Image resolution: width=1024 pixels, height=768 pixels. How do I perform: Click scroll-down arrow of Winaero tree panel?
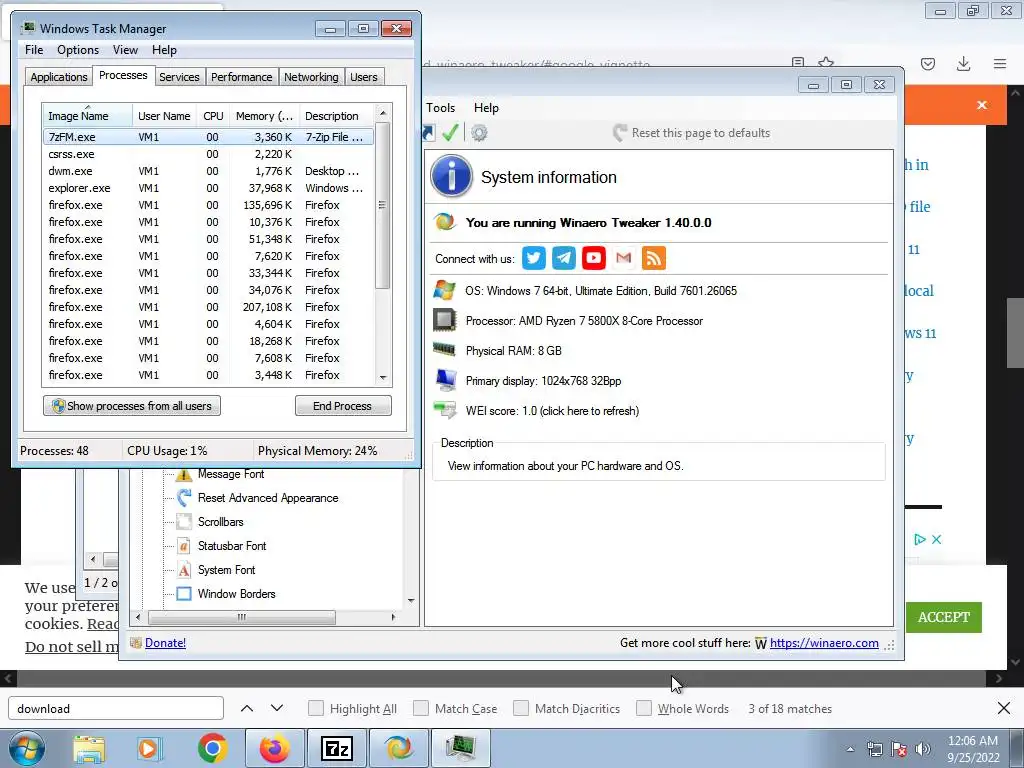pos(411,600)
